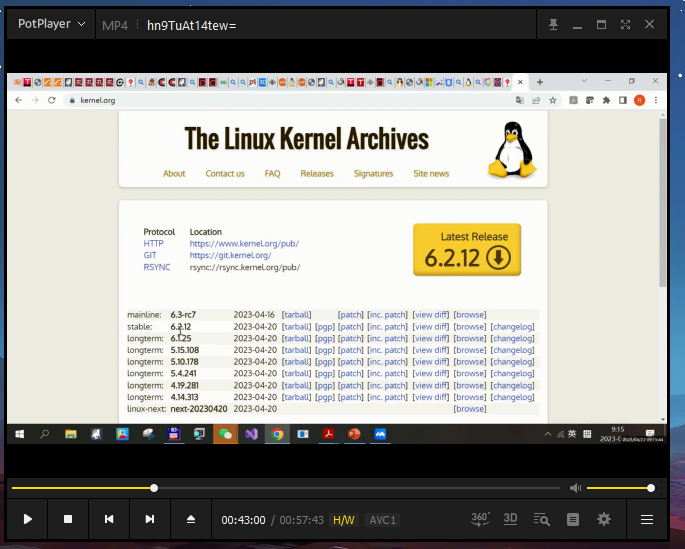This screenshot has width=685, height=549.
Task: Open the Site news menu link
Action: tap(431, 173)
